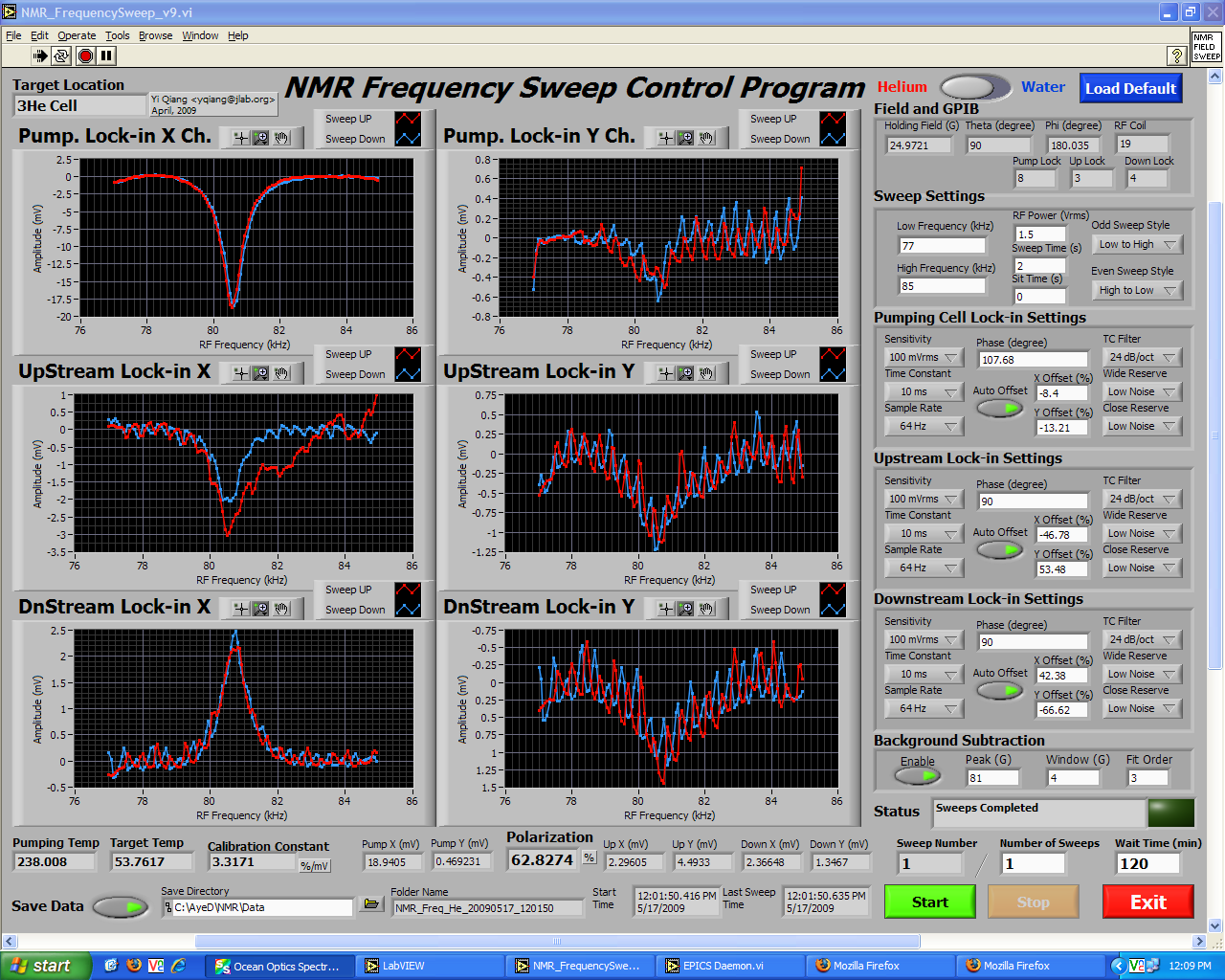
Task: Select pan hand tool on Pump. Lock-in X graph
Action: coord(281,138)
